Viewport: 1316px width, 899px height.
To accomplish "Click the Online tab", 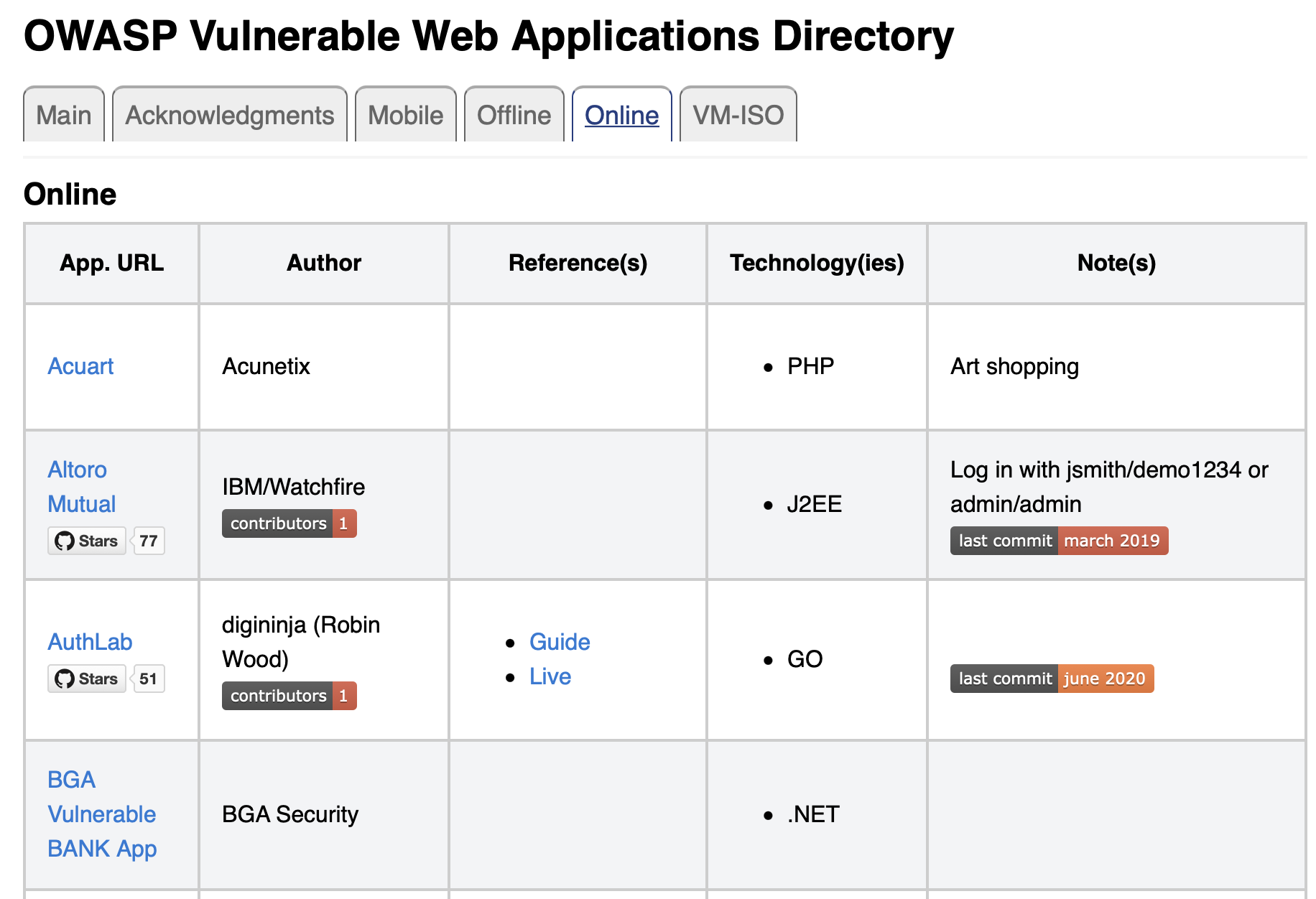I will coord(622,115).
